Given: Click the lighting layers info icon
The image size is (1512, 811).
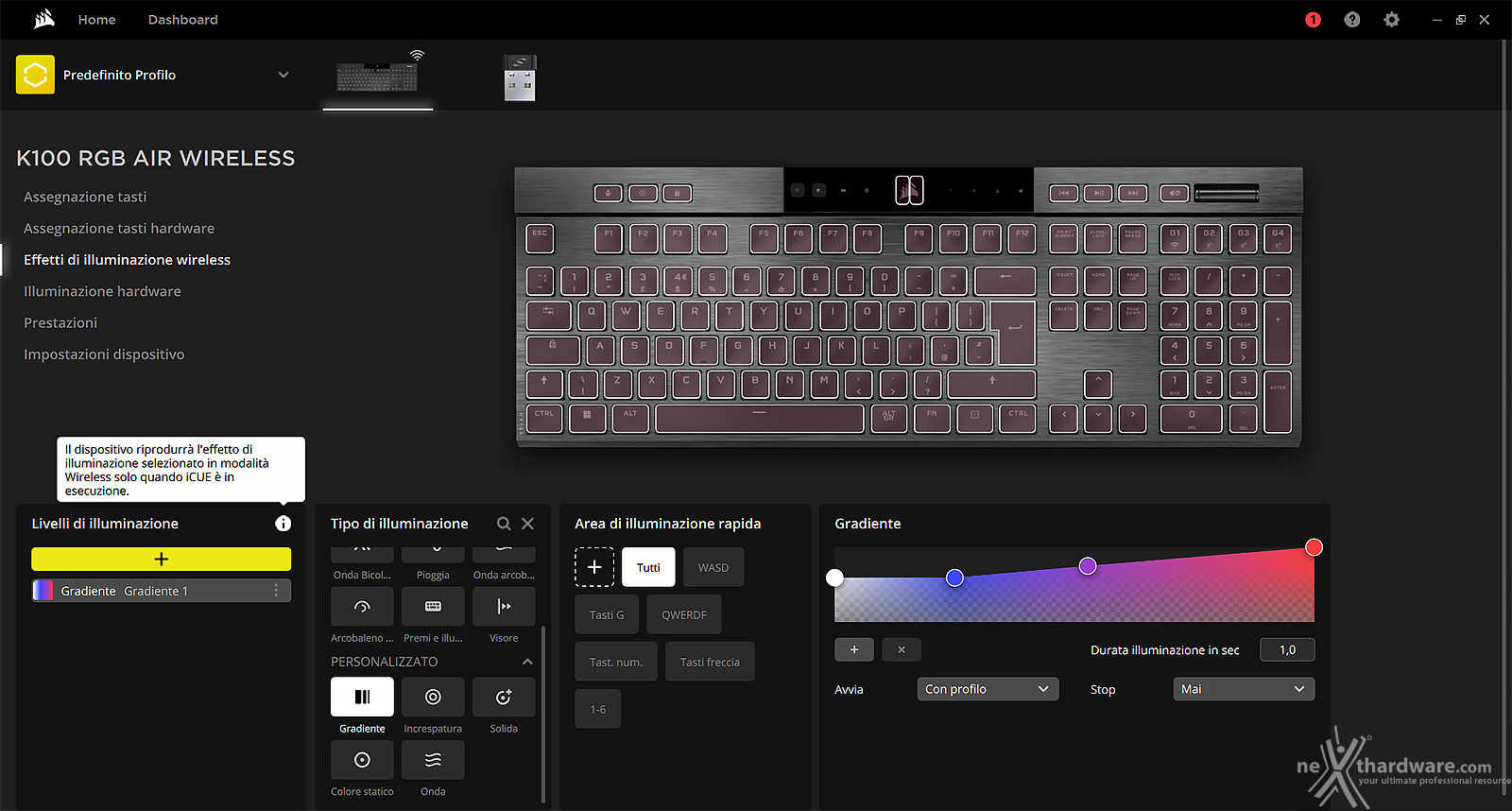Looking at the screenshot, I should (283, 524).
